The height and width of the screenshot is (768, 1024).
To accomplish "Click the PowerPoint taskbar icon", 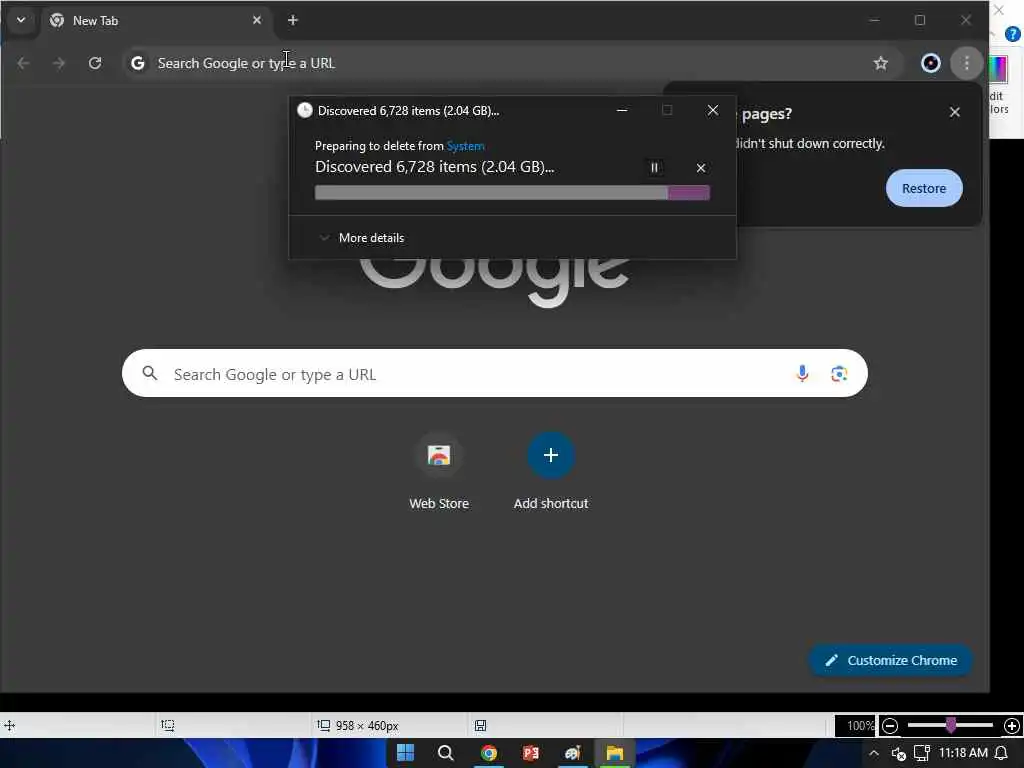I will click(530, 753).
